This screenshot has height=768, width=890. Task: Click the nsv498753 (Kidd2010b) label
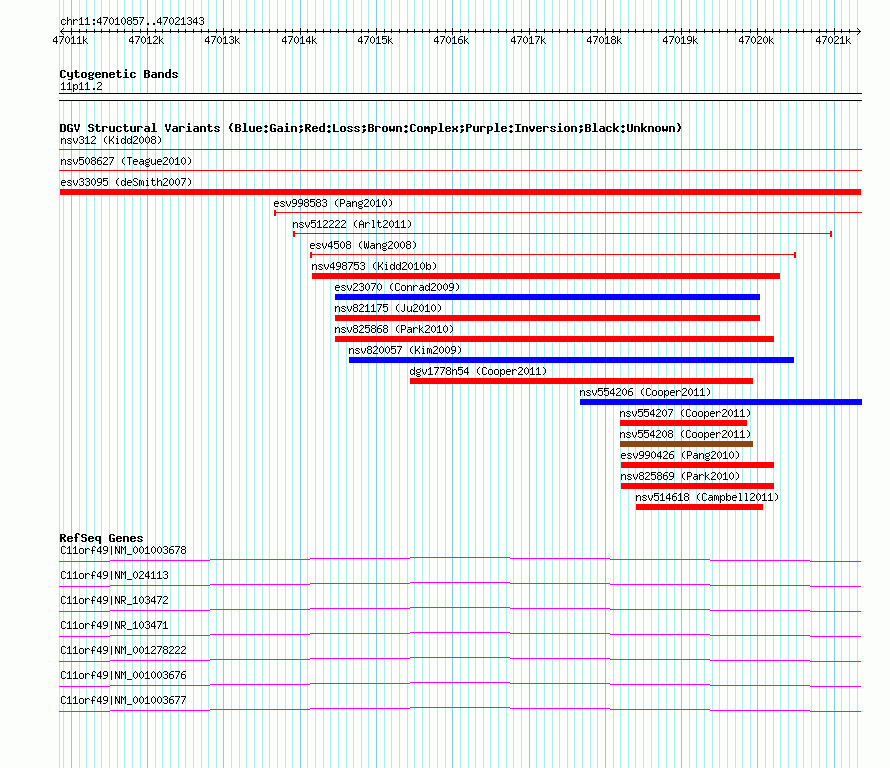pyautogui.click(x=374, y=266)
